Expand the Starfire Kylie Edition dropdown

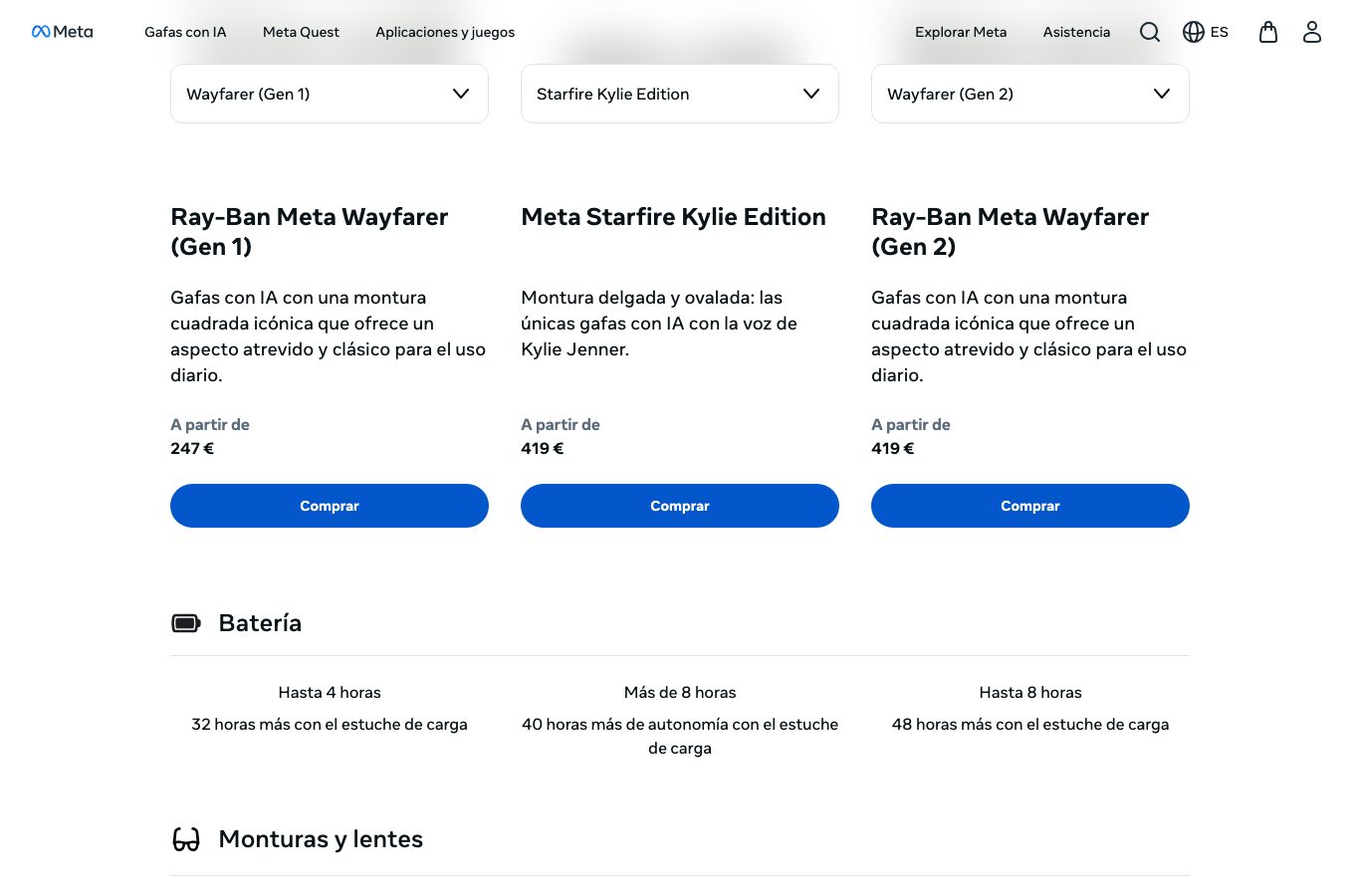pos(680,94)
